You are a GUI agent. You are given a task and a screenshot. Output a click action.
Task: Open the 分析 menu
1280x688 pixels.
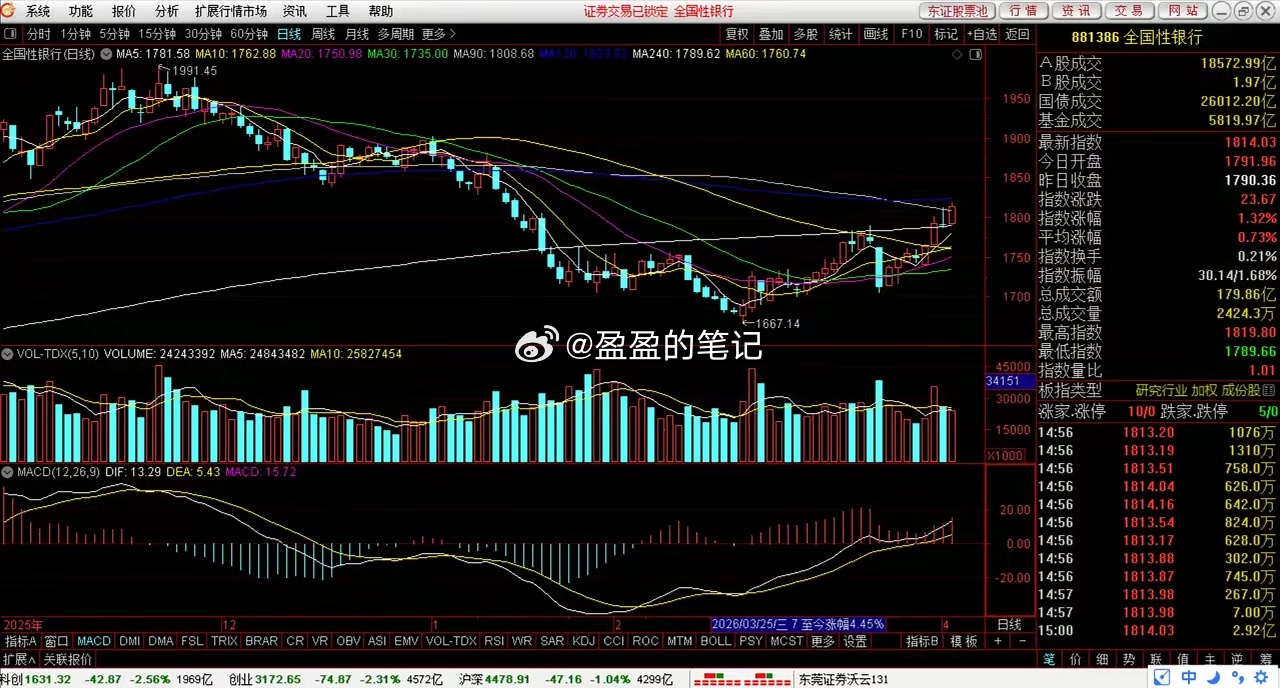167,11
